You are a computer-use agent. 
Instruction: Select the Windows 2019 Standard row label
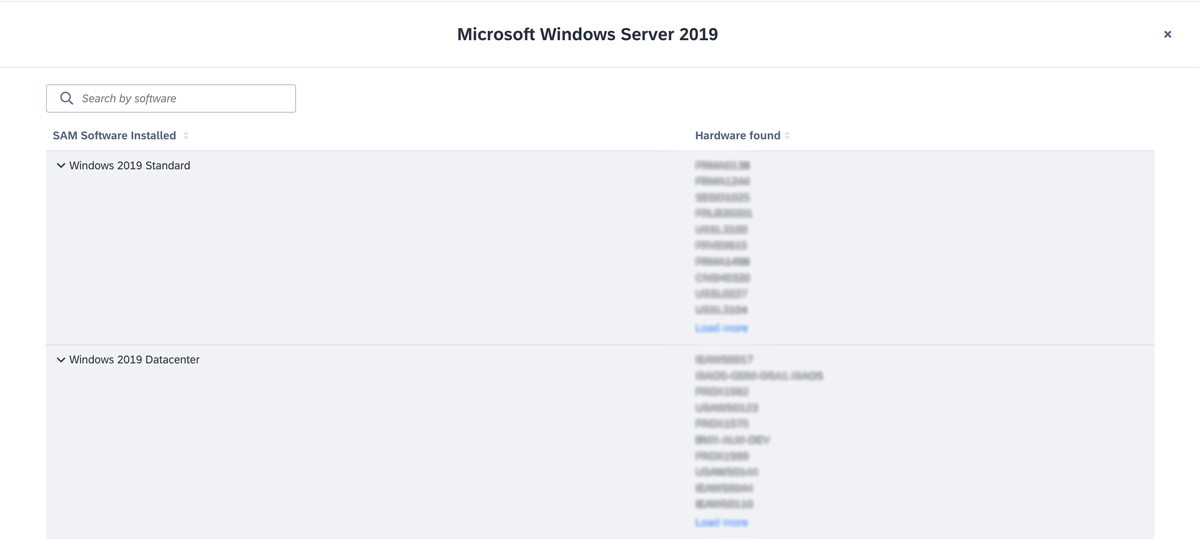130,166
